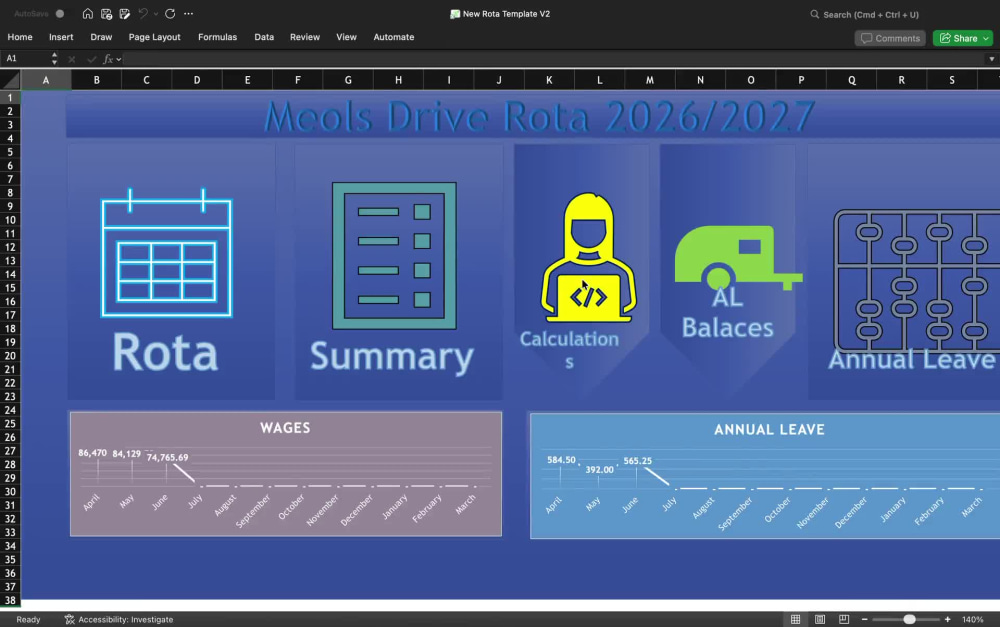Click the 140% zoom level value
This screenshot has width=1000, height=627.
973,619
